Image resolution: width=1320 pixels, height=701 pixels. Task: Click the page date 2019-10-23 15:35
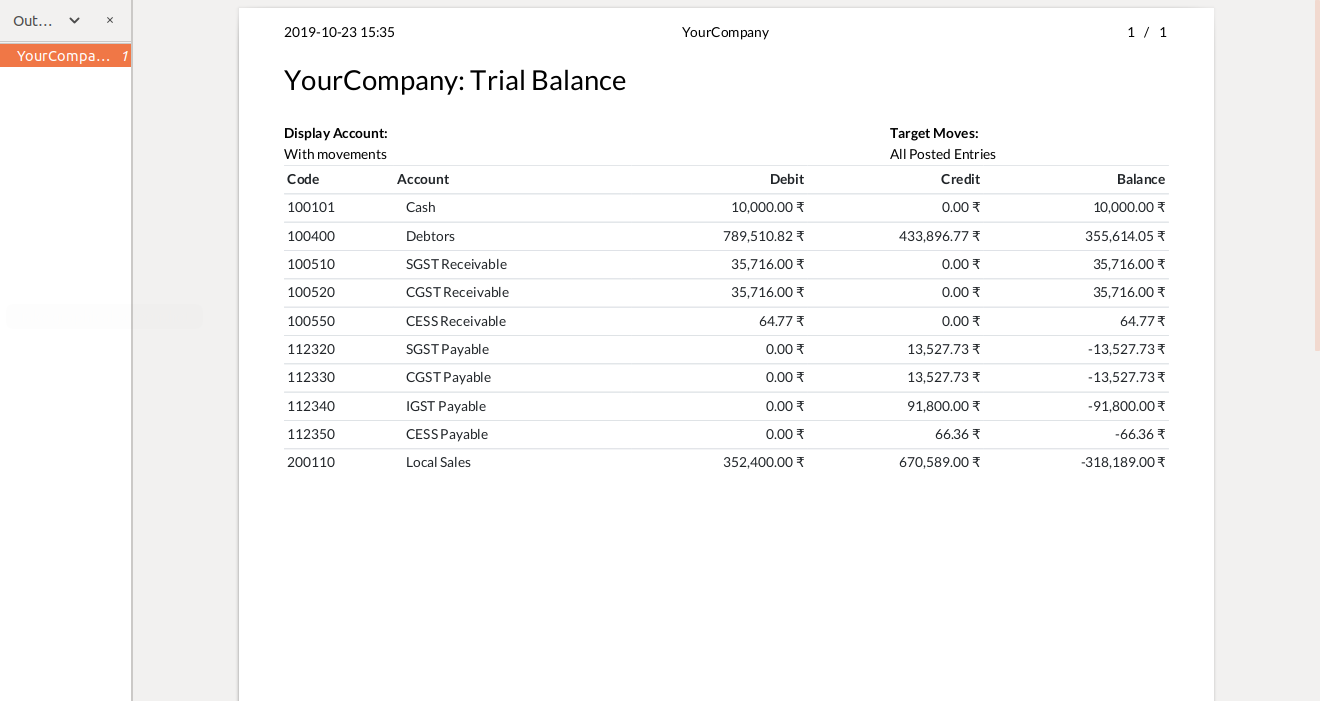pos(339,33)
